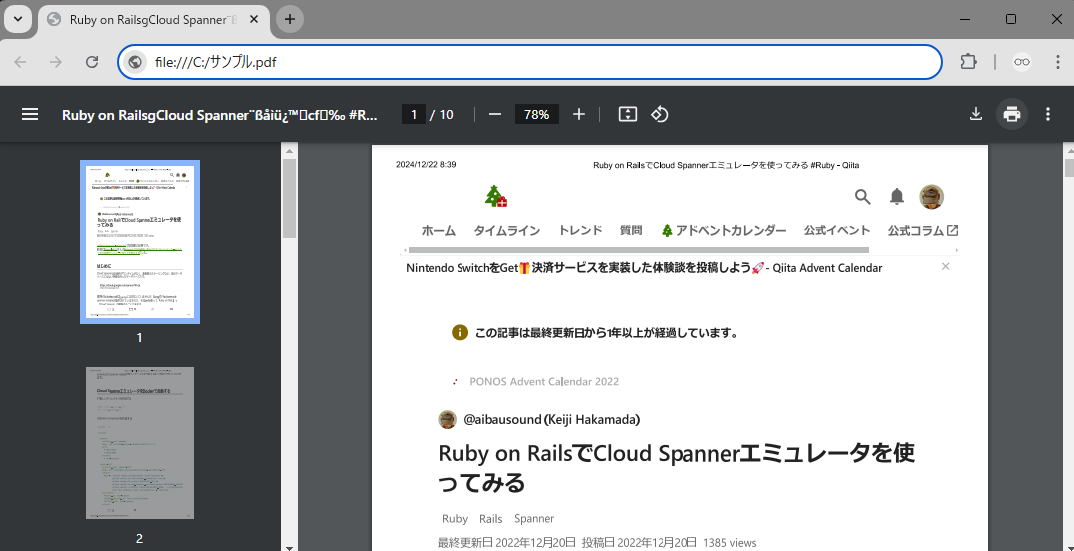Image resolution: width=1074 pixels, height=551 pixels.
Task: Open the アドベントカレンダー navigation tab
Action: tap(723, 231)
